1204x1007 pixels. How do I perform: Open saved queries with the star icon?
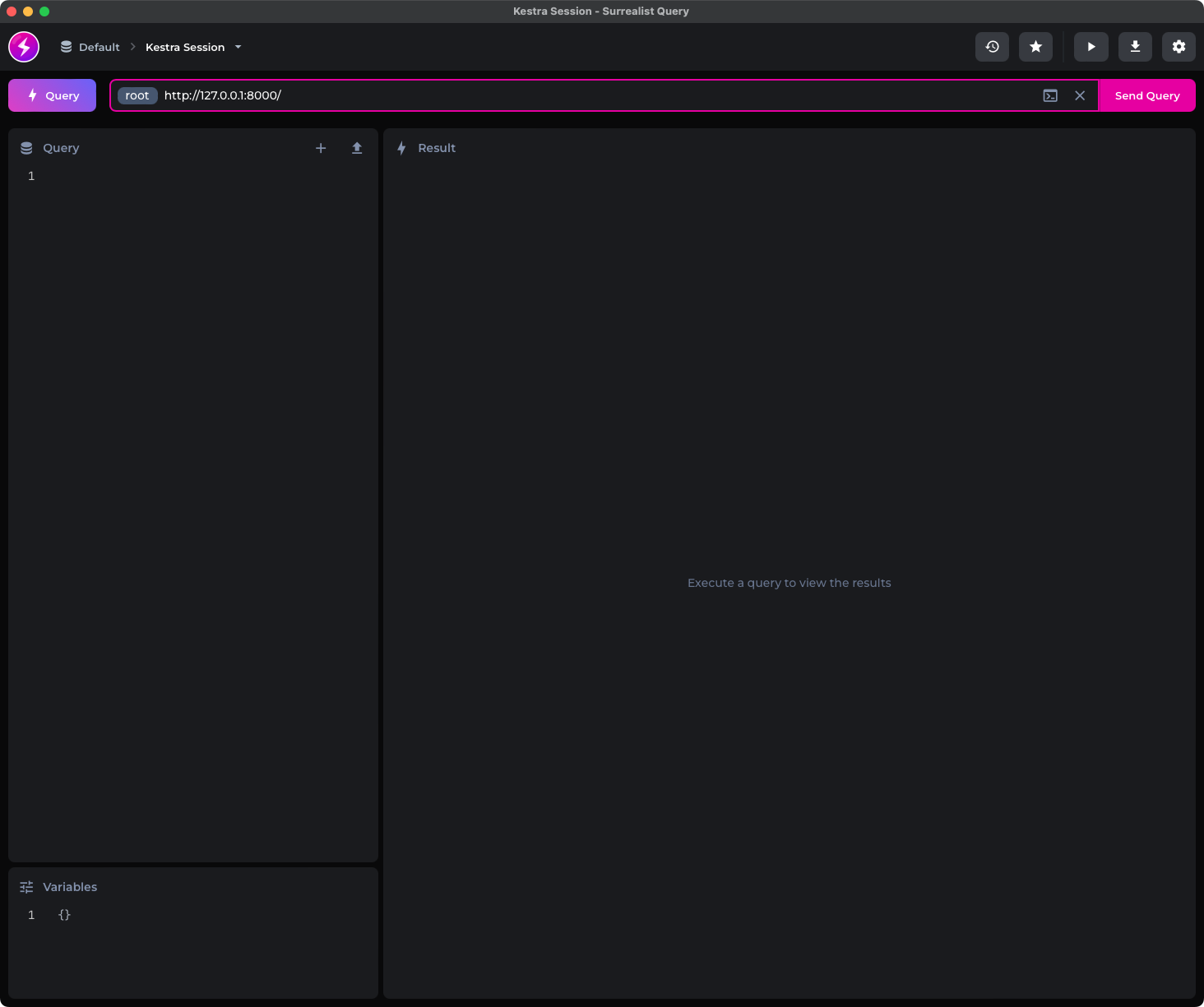click(x=1035, y=47)
